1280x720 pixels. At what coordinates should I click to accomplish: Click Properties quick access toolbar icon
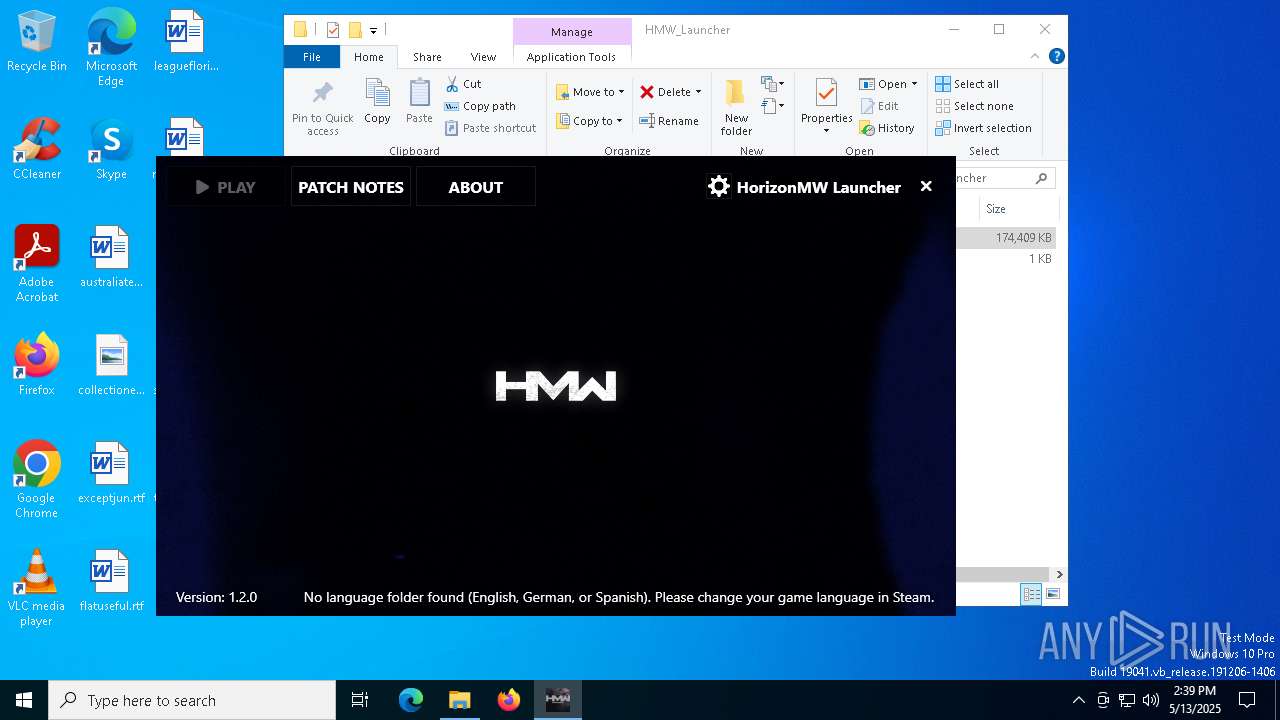pyautogui.click(x=333, y=30)
